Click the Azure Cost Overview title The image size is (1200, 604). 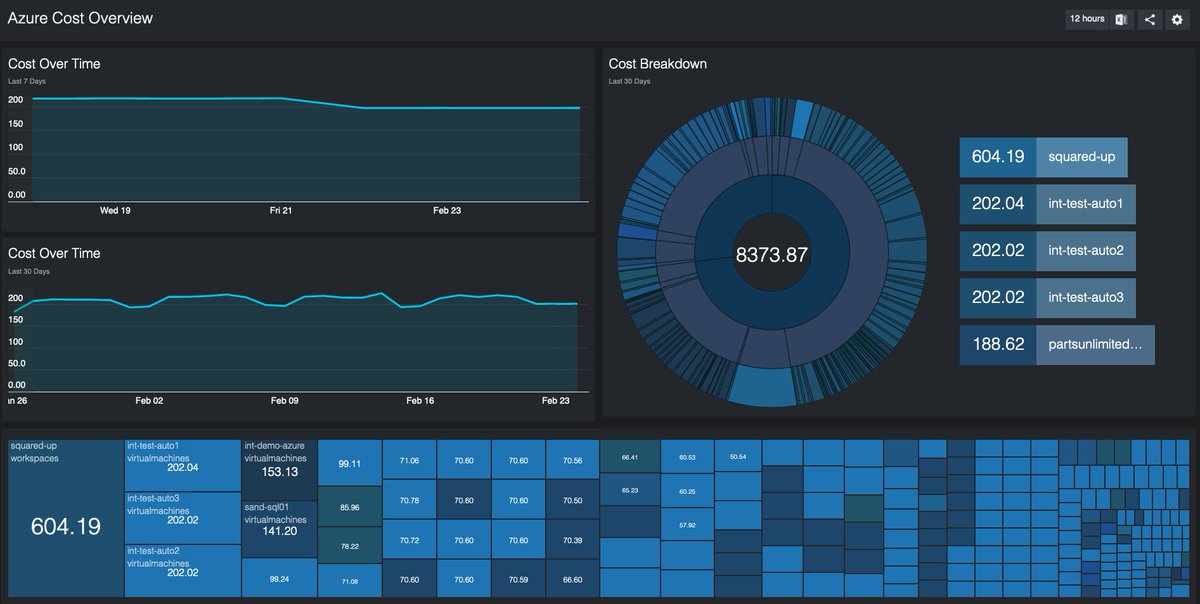coord(80,18)
